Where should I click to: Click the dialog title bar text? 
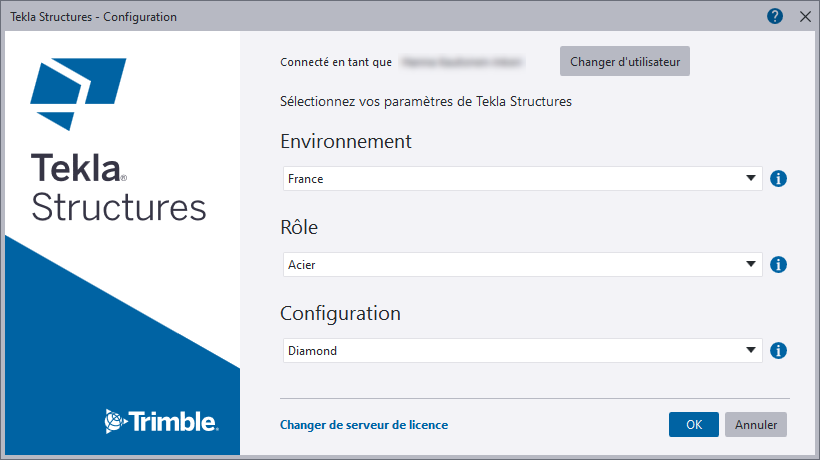click(93, 16)
